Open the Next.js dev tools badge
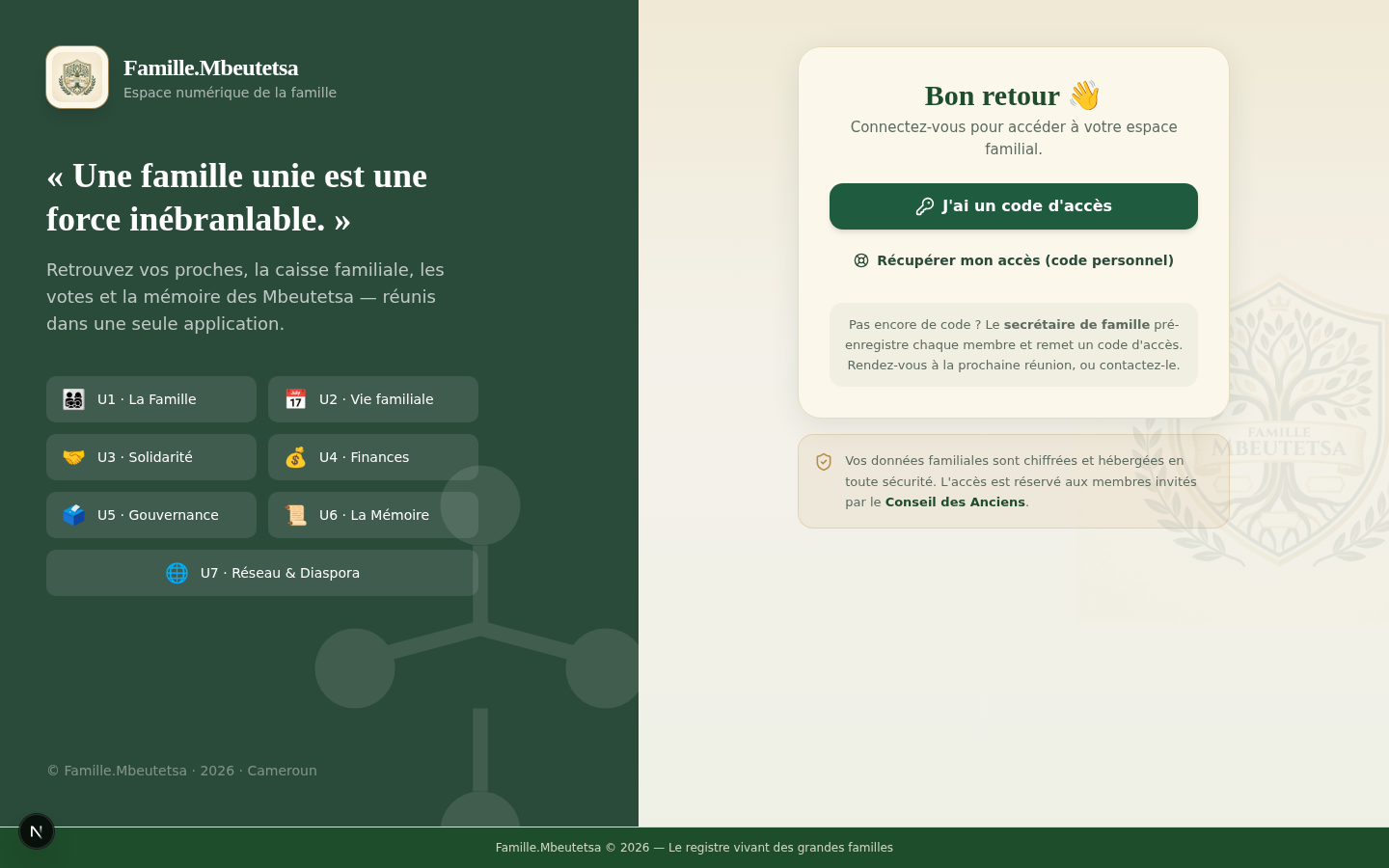This screenshot has width=1389, height=868. pos(37,831)
